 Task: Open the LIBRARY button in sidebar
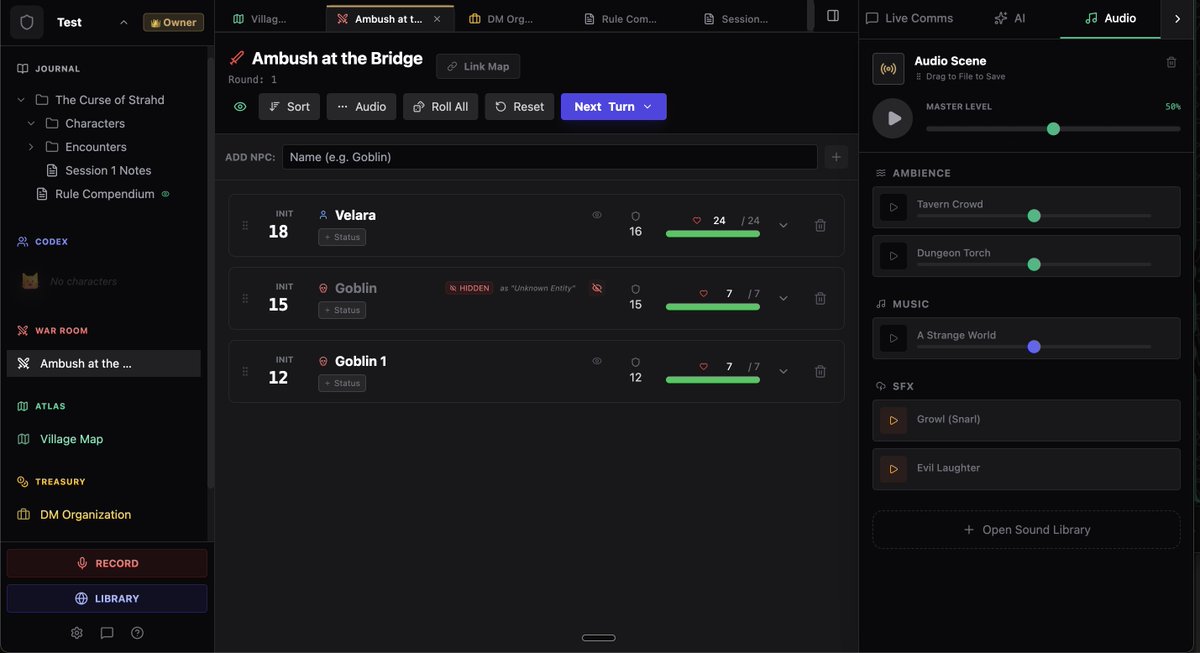click(107, 598)
